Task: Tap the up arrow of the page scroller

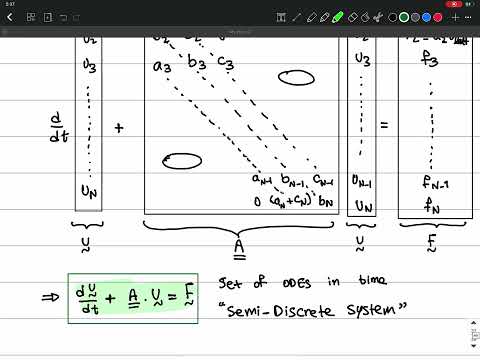Action: (474, 323)
